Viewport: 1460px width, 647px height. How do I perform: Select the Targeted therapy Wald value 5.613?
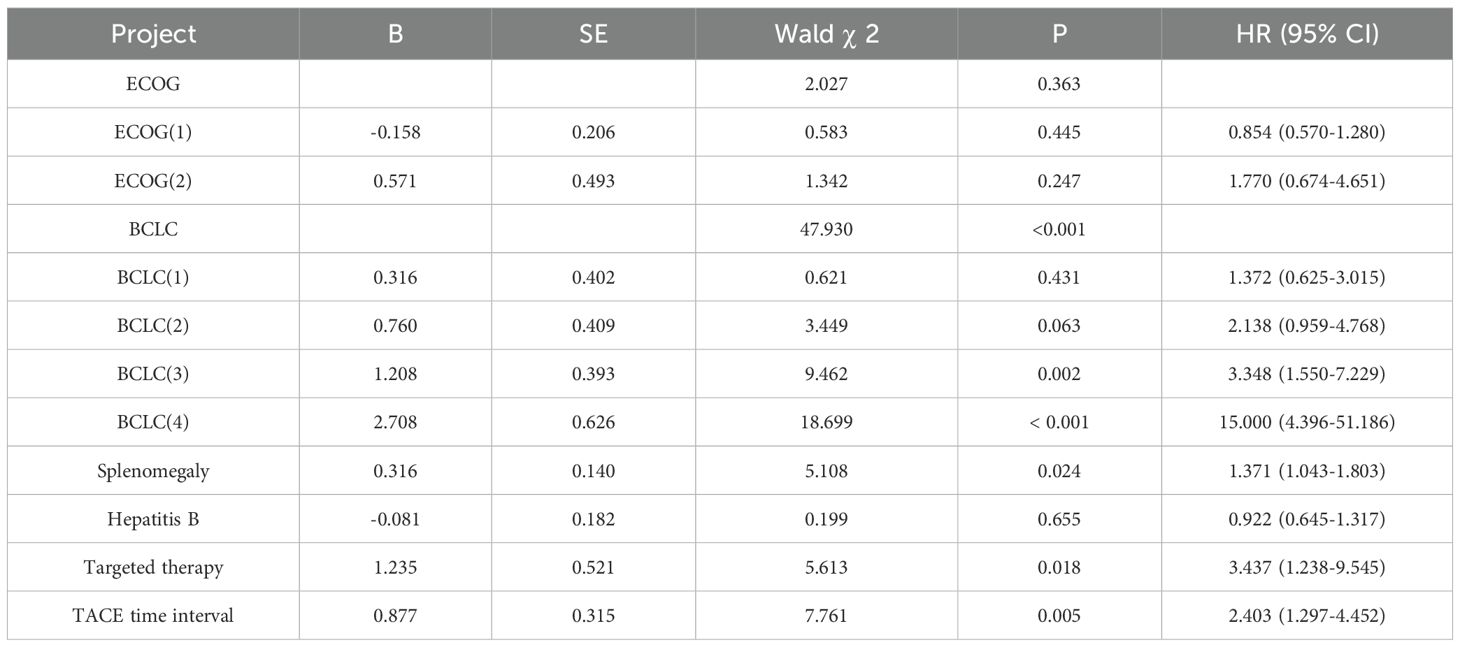[826, 568]
